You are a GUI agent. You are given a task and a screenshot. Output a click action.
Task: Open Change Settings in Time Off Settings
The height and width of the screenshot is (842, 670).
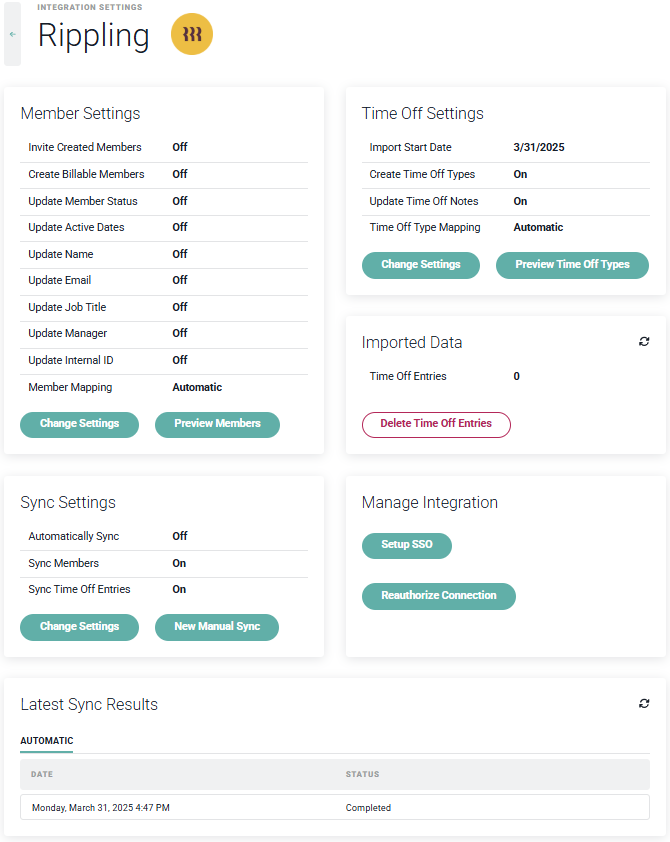(x=421, y=265)
